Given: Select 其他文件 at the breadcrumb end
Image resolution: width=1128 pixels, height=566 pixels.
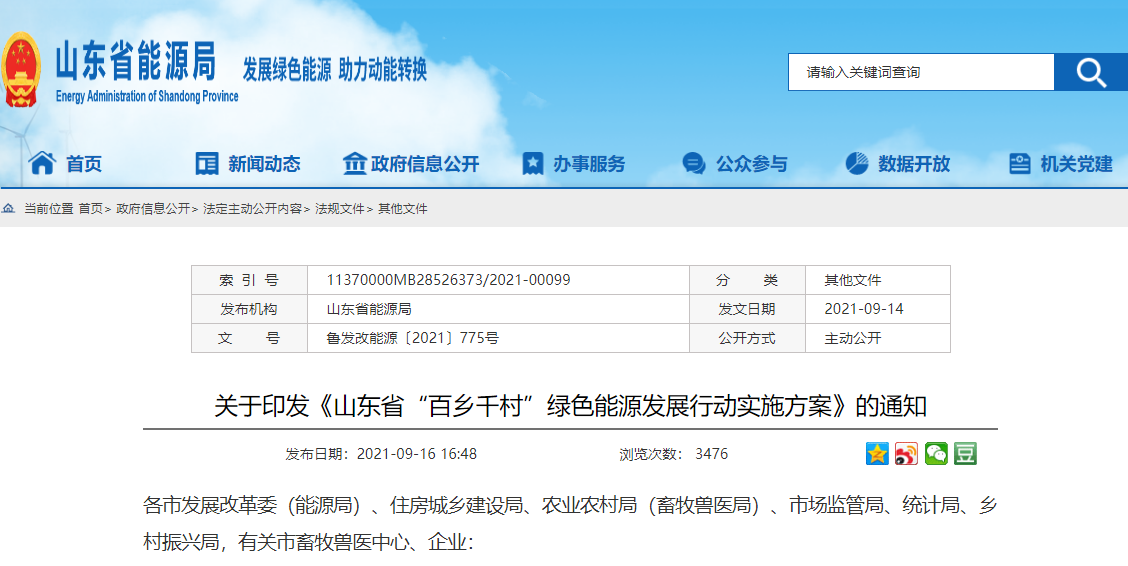Looking at the screenshot, I should click(x=402, y=209).
